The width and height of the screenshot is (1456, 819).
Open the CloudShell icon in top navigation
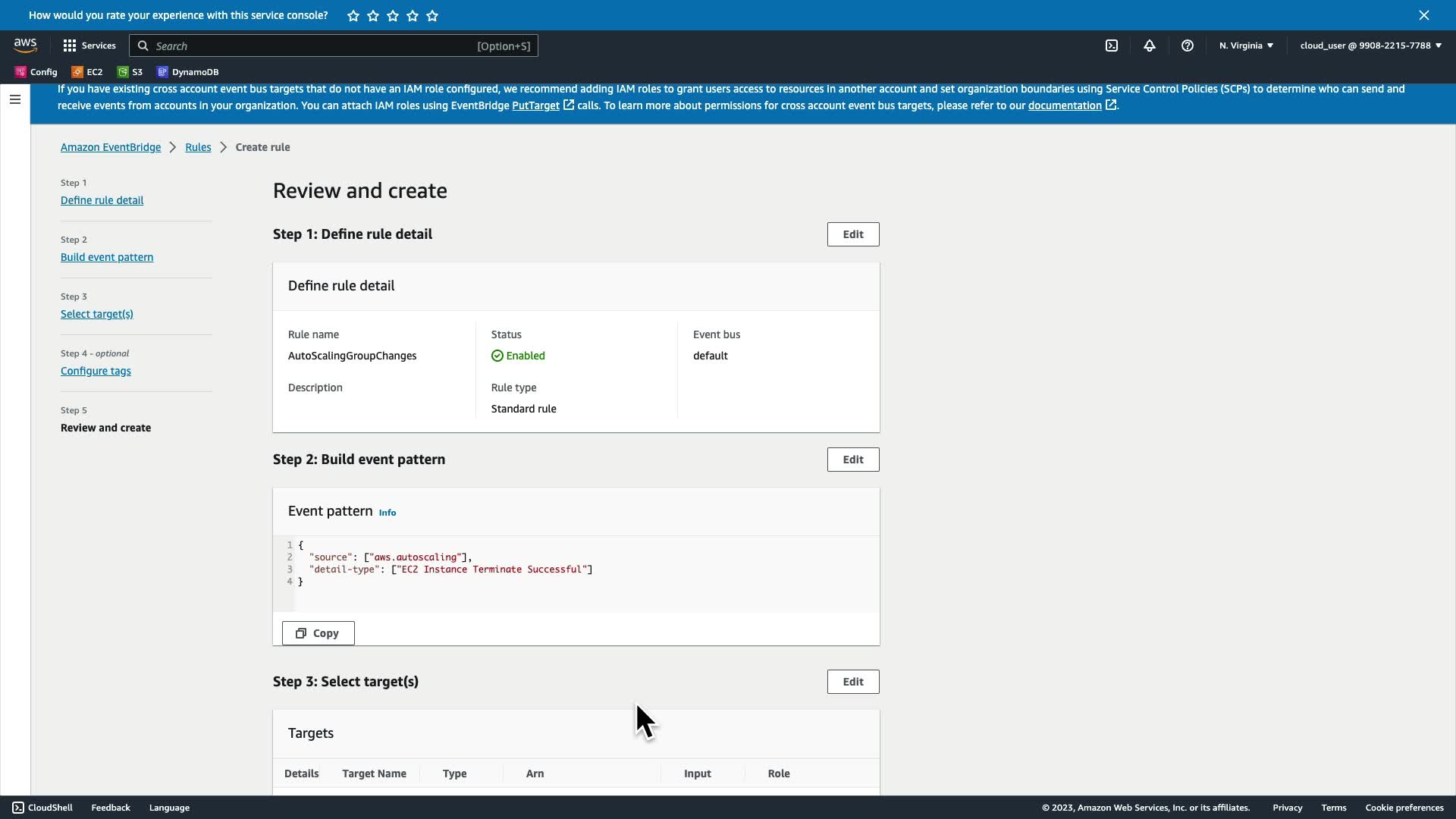pos(1112,45)
